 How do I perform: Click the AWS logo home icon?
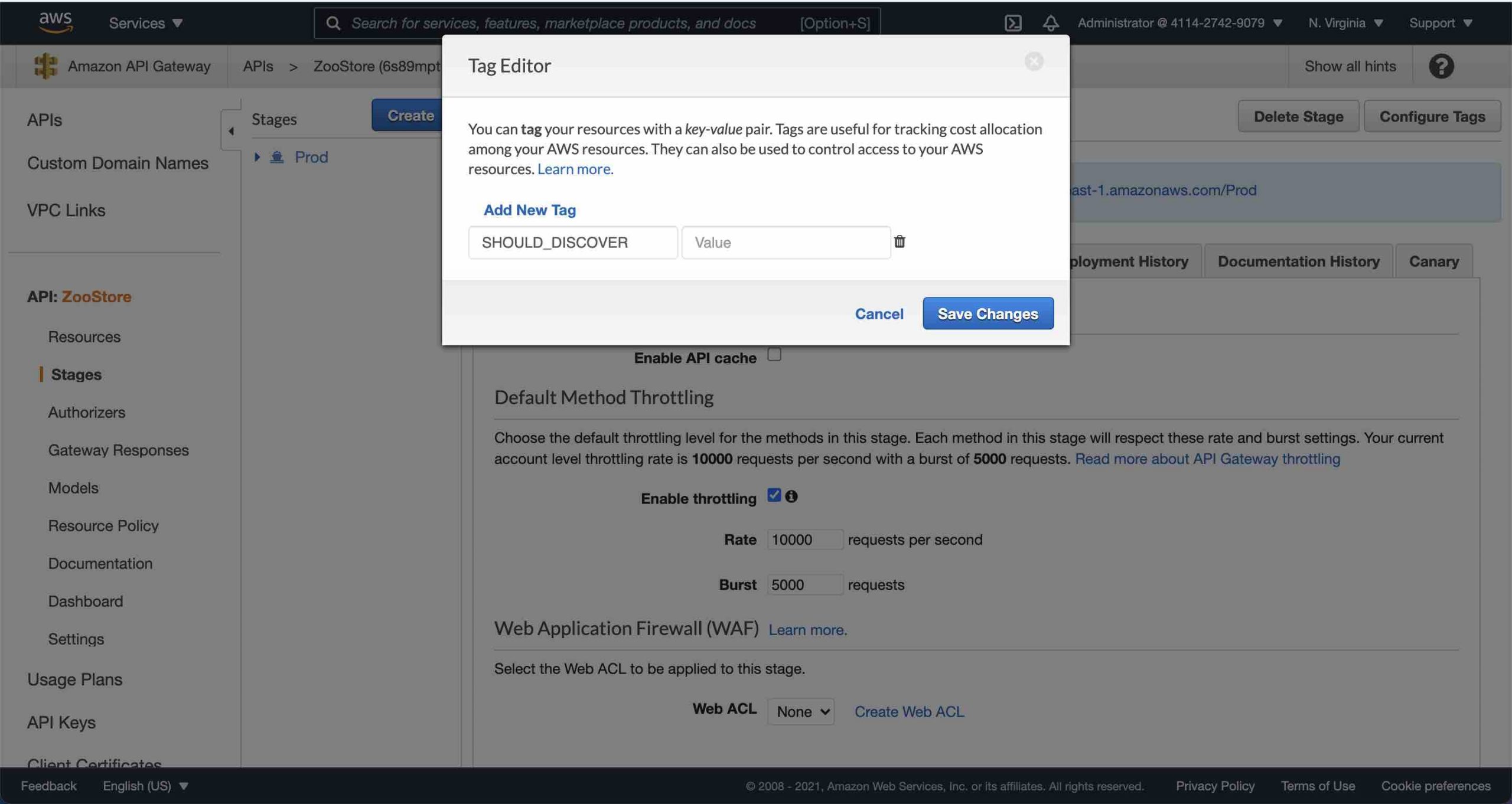click(x=56, y=22)
